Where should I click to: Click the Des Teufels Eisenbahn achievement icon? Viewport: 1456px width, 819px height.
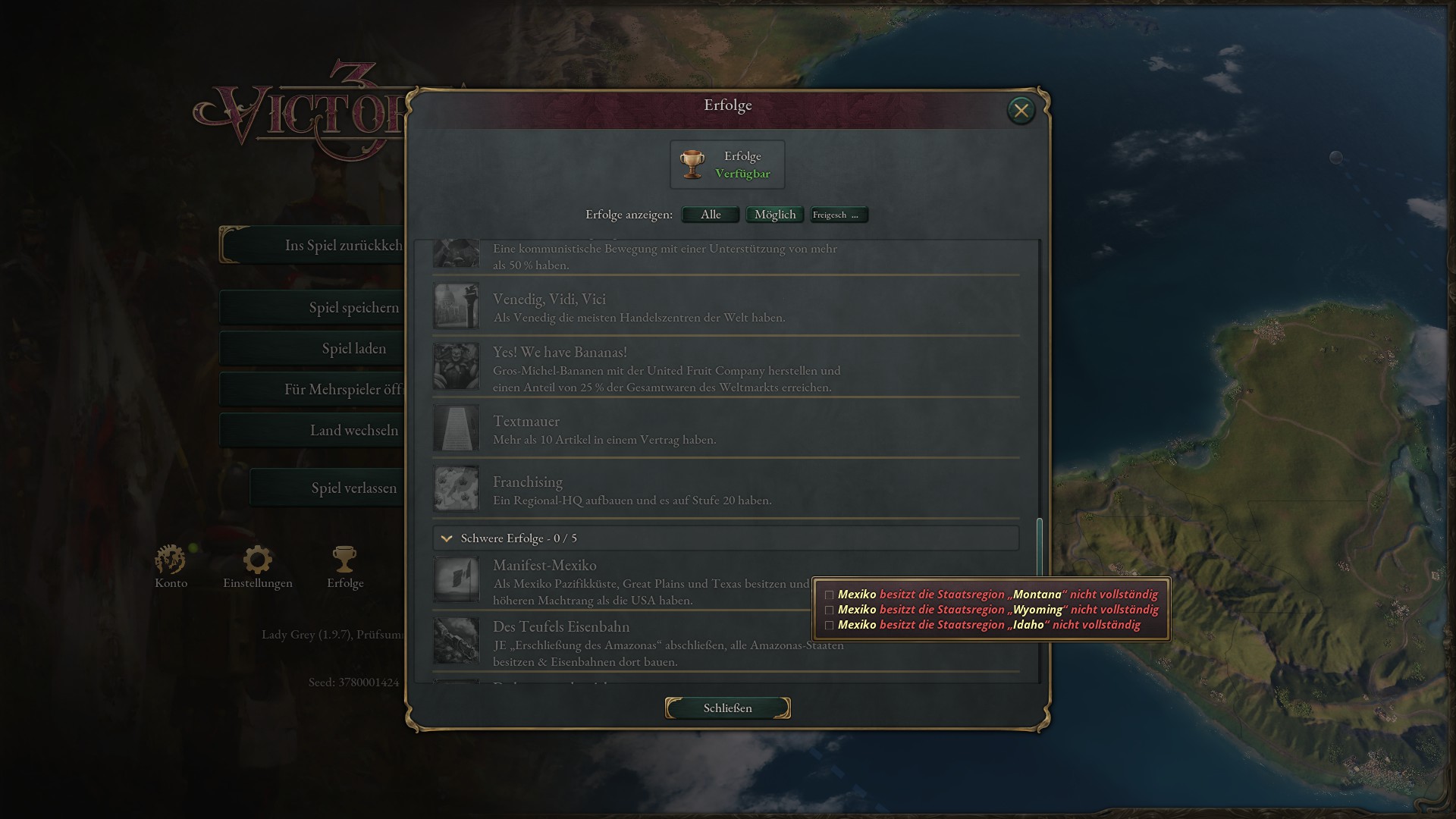(456, 641)
